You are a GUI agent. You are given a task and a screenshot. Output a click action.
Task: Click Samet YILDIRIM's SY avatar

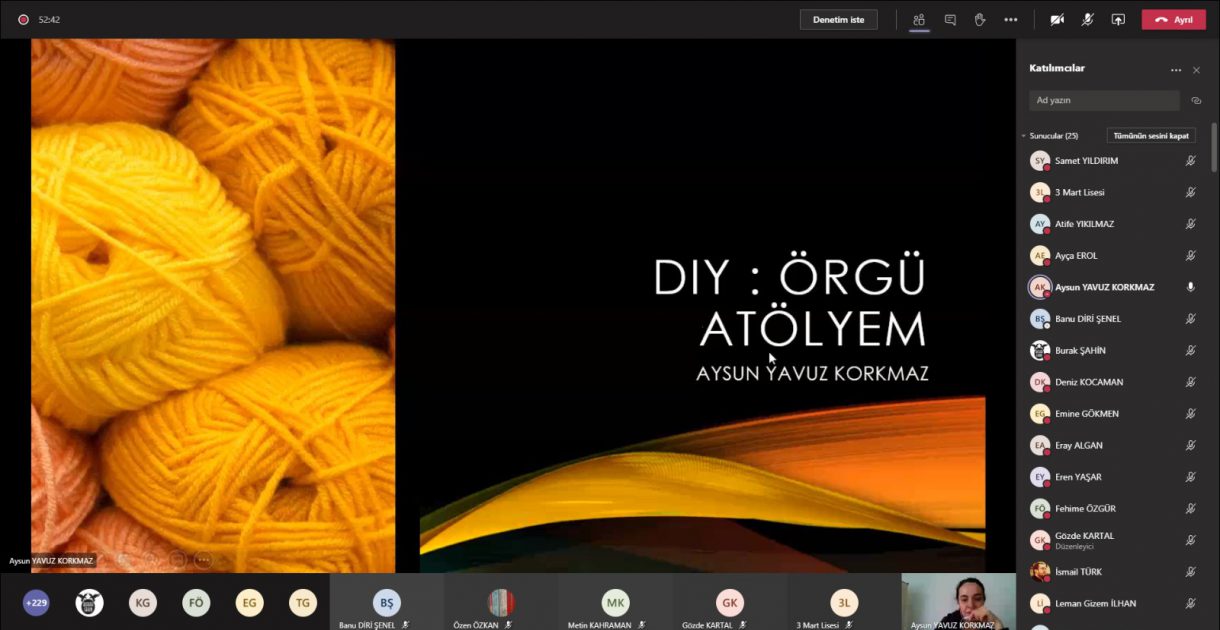pyautogui.click(x=1040, y=160)
